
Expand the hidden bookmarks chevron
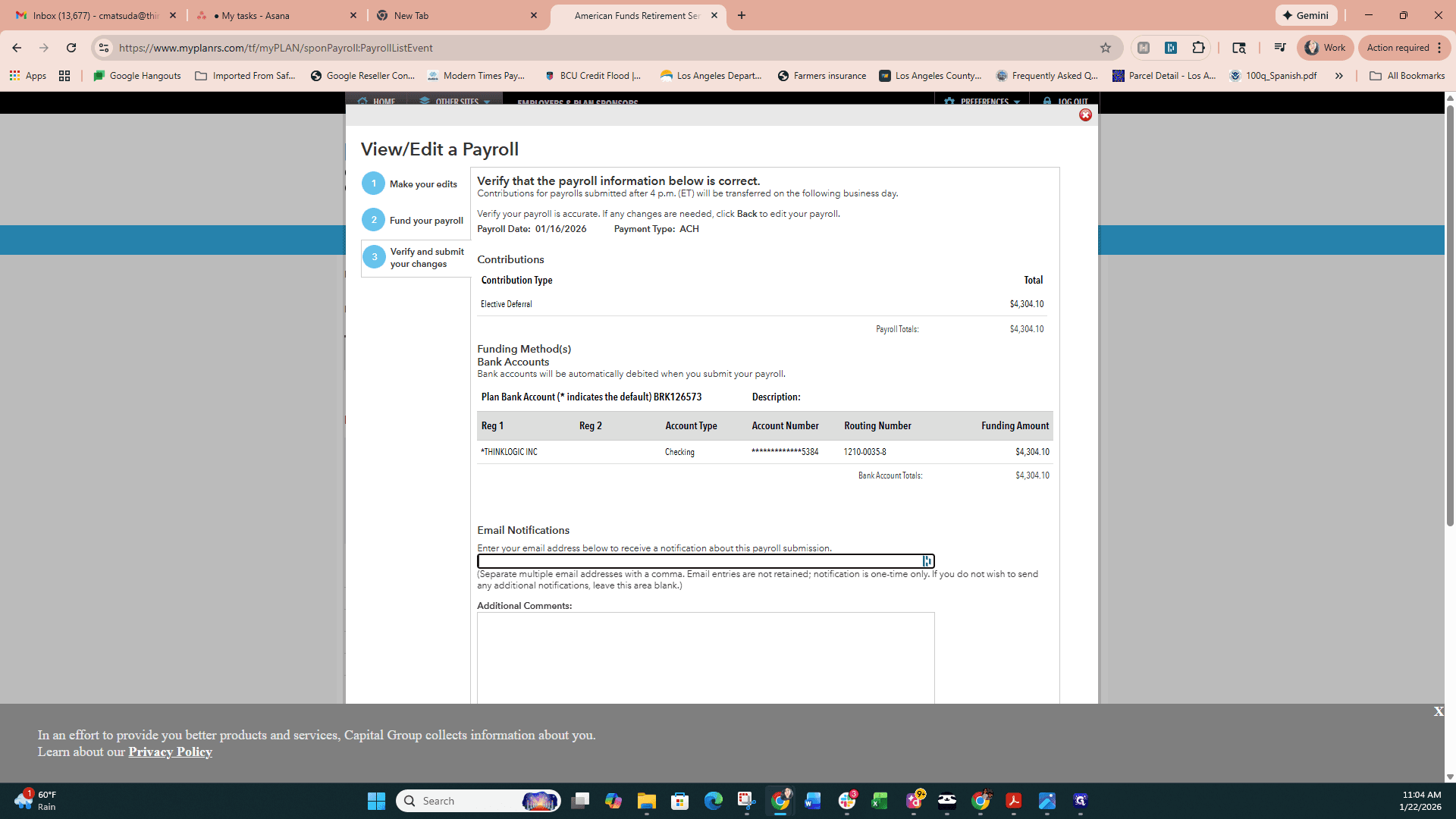pos(1339,76)
